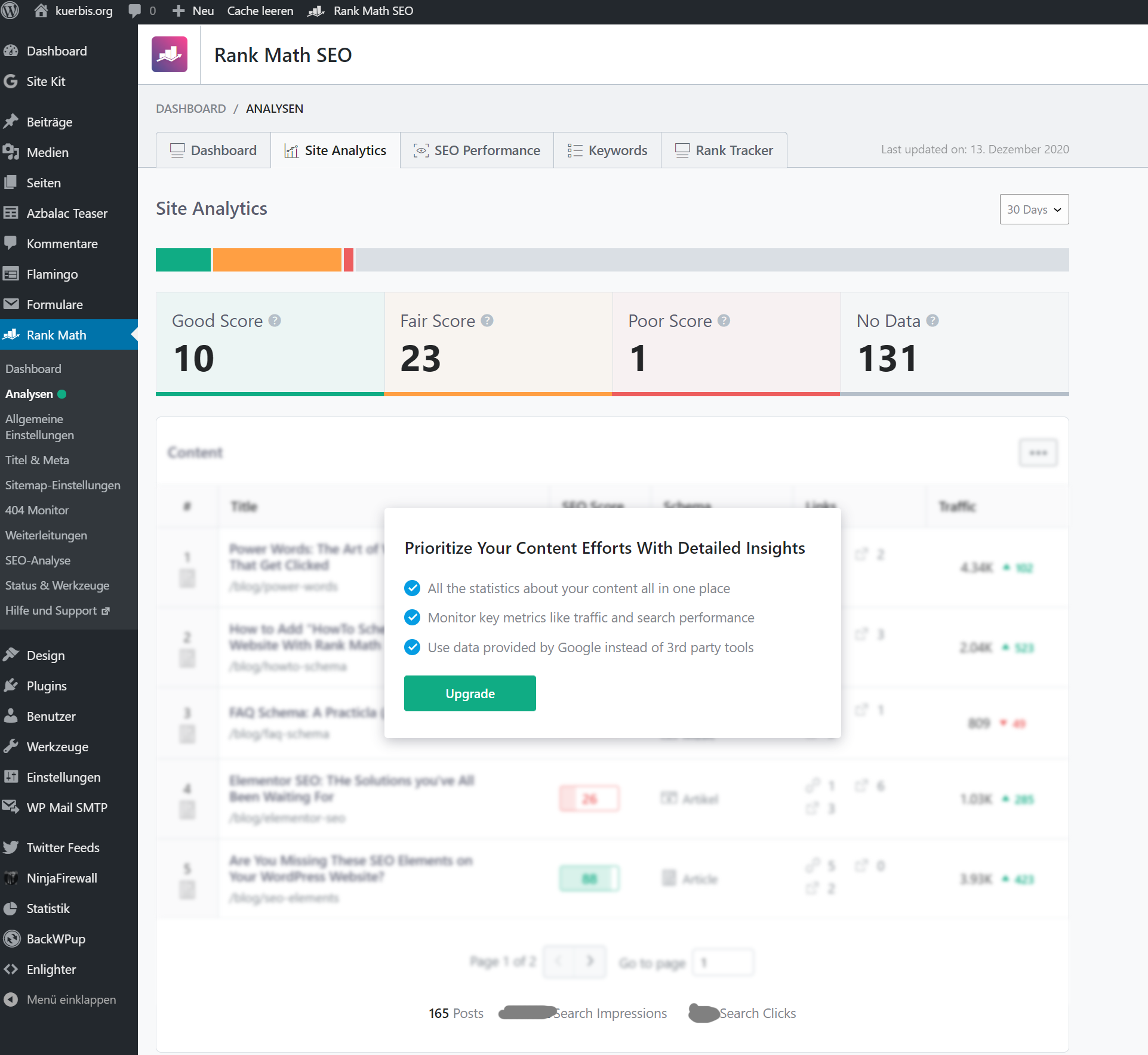
Task: Click NinjaFirewall icon
Action: (11, 878)
